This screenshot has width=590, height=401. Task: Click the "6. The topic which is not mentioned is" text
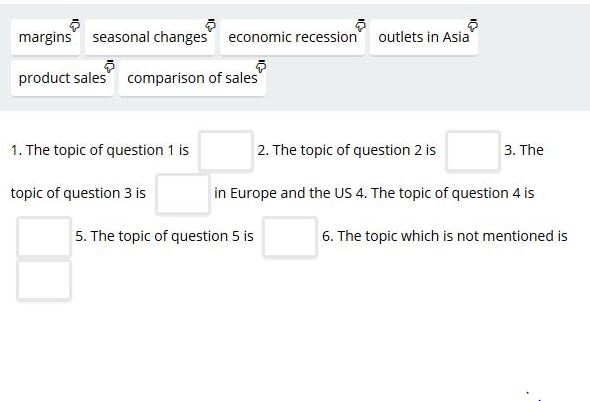pyautogui.click(x=445, y=236)
